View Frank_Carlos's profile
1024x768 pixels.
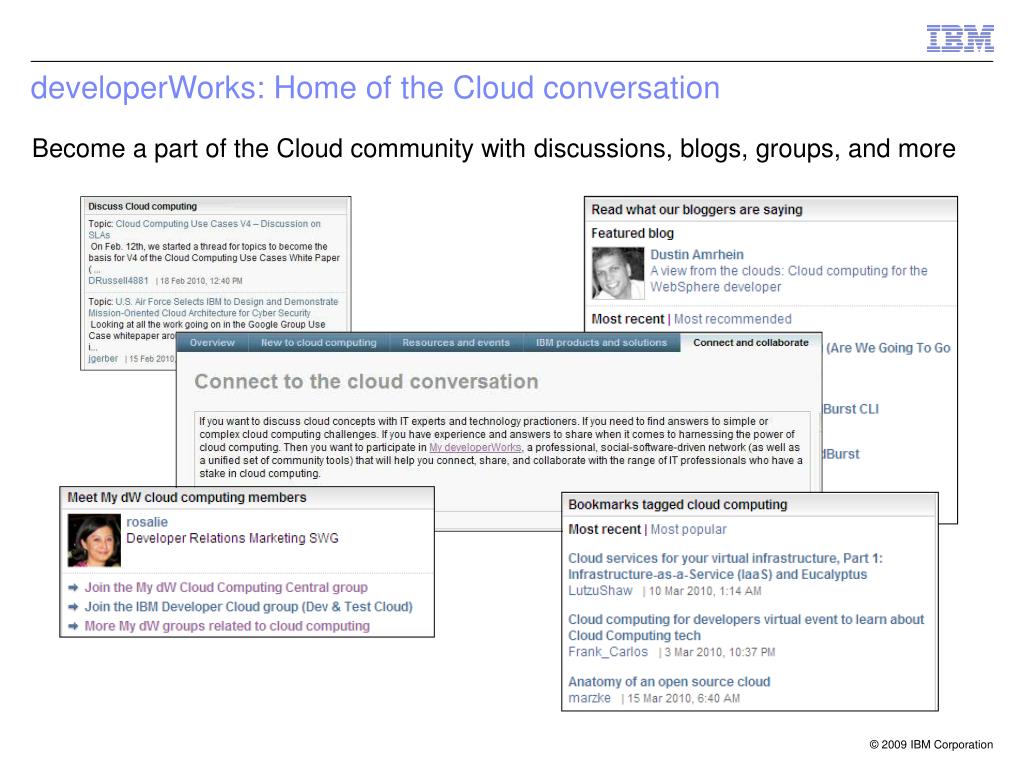[608, 652]
